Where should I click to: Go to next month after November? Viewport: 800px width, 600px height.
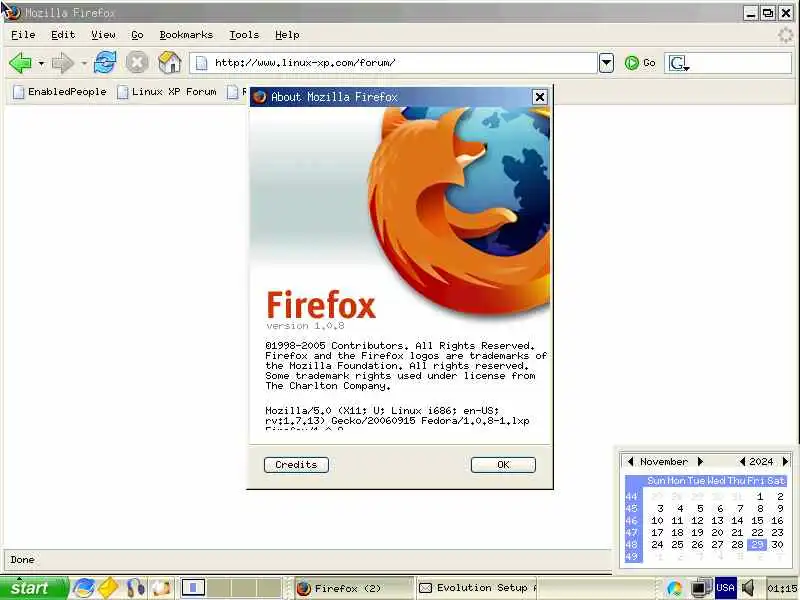701,462
